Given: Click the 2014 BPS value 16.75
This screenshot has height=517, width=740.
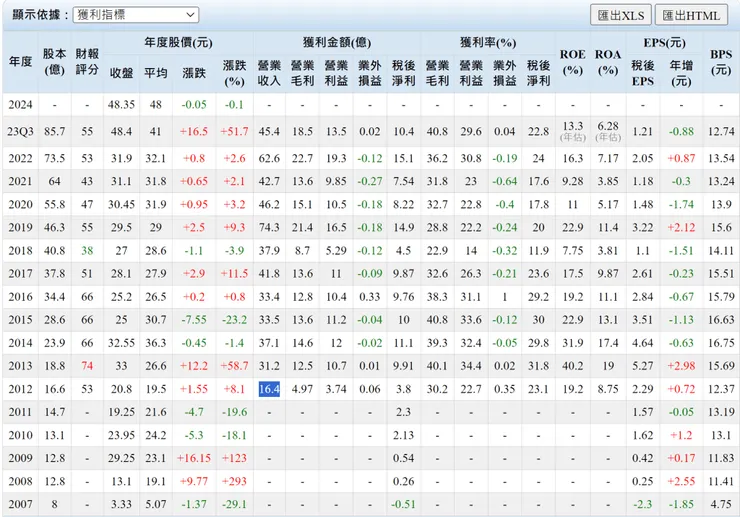Looking at the screenshot, I should [721, 343].
